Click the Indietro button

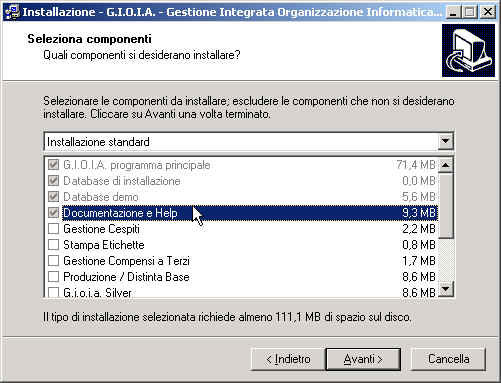(x=287, y=359)
